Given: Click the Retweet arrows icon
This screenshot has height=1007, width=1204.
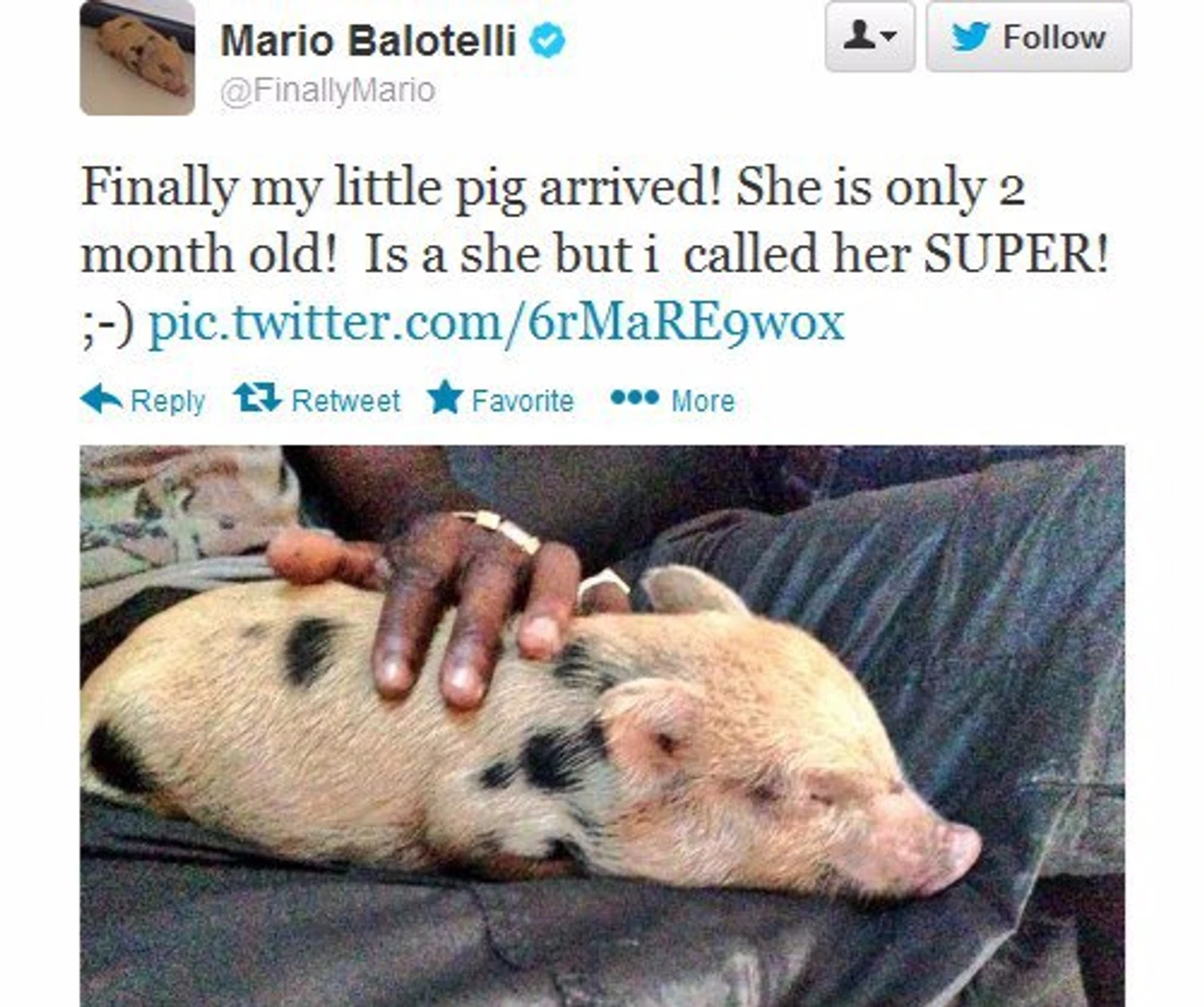Looking at the screenshot, I should 257,398.
